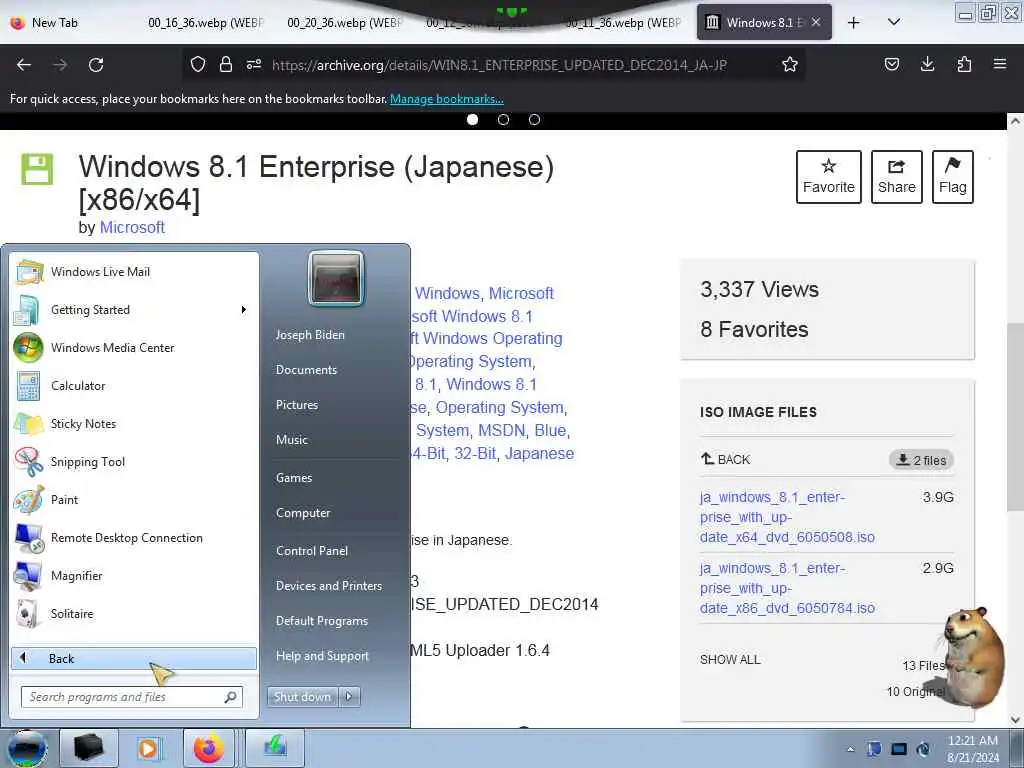
Task: Click the site permissions icon in the address bar
Action: coord(254,64)
